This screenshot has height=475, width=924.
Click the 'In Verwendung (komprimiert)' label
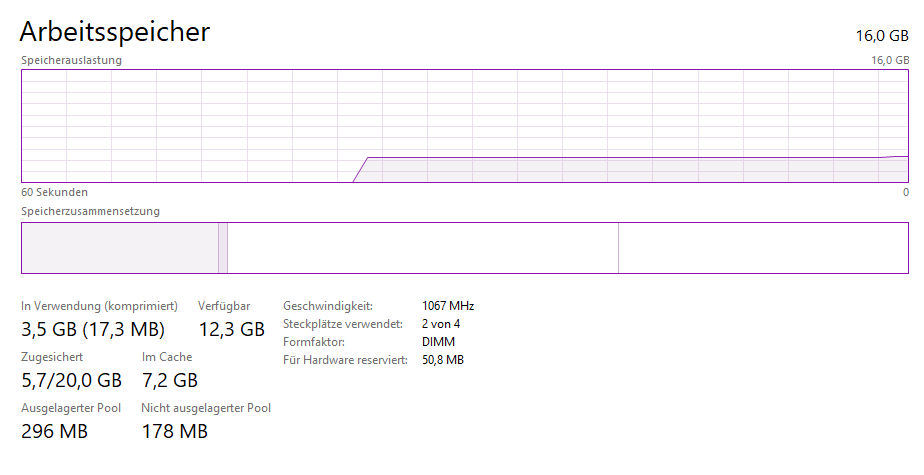coord(99,305)
